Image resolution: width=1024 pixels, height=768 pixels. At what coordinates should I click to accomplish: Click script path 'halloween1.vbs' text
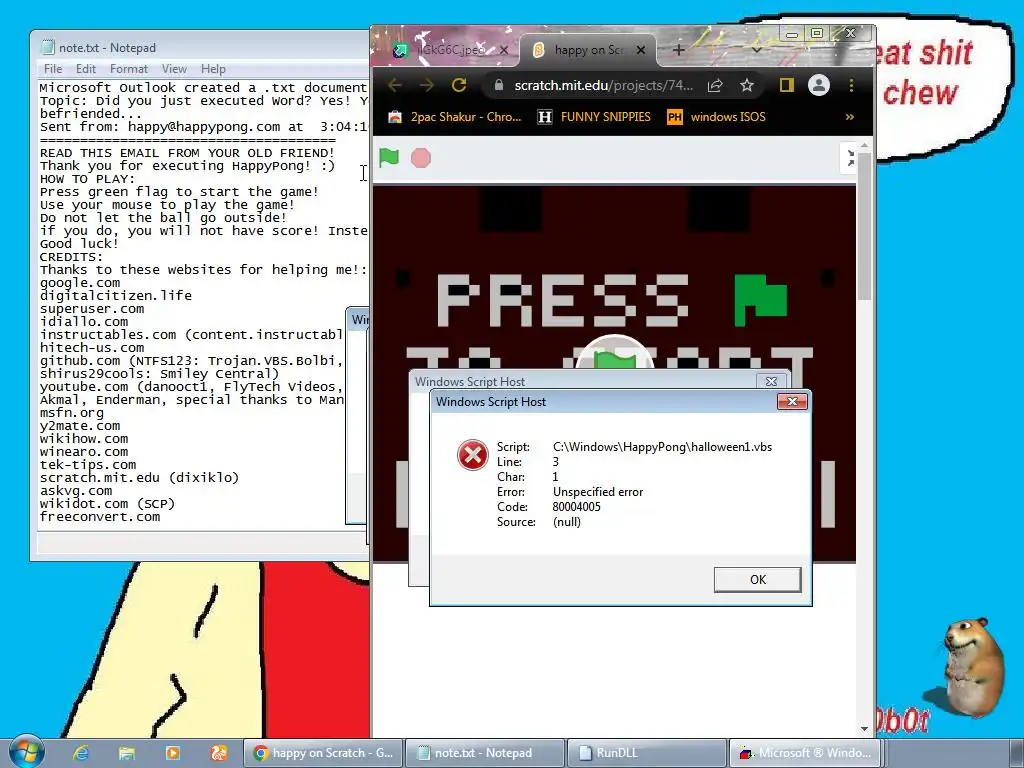(x=662, y=447)
